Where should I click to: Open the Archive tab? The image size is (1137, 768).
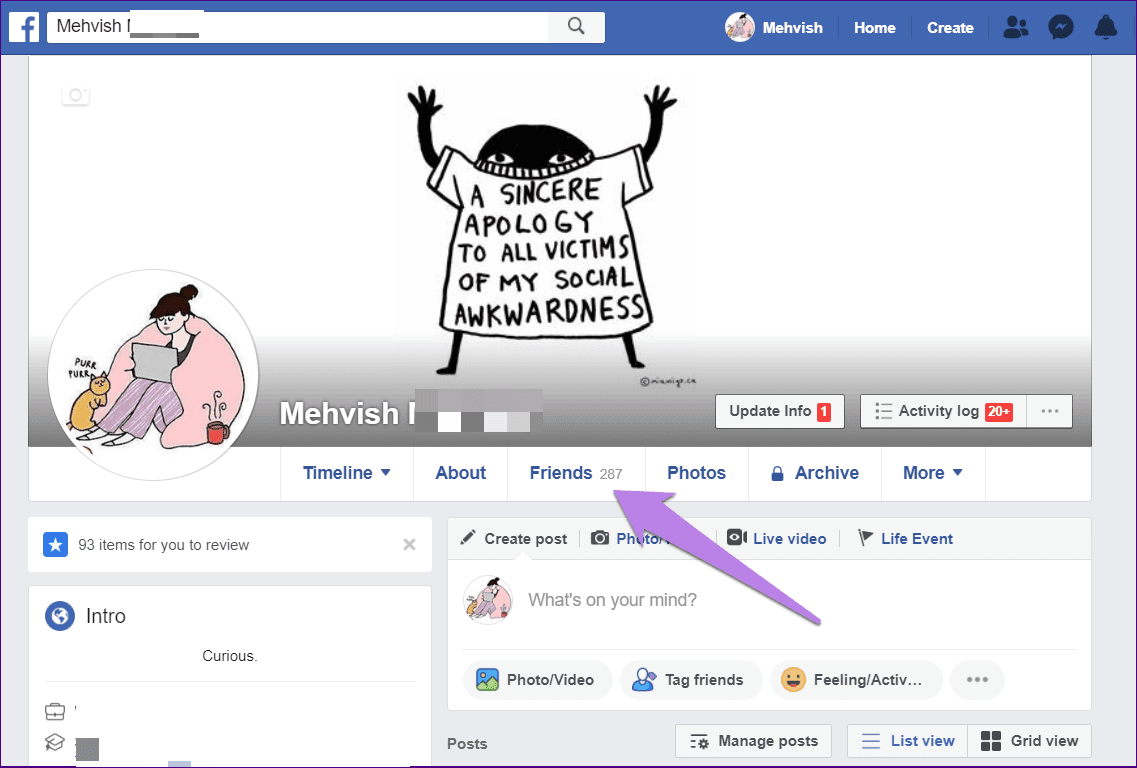click(x=814, y=473)
